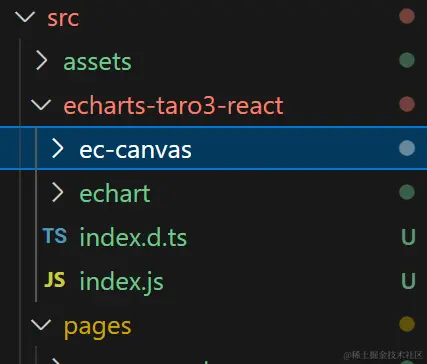The width and height of the screenshot is (427, 364).
Task: Click the green status dot on assets
Action: pos(407,60)
